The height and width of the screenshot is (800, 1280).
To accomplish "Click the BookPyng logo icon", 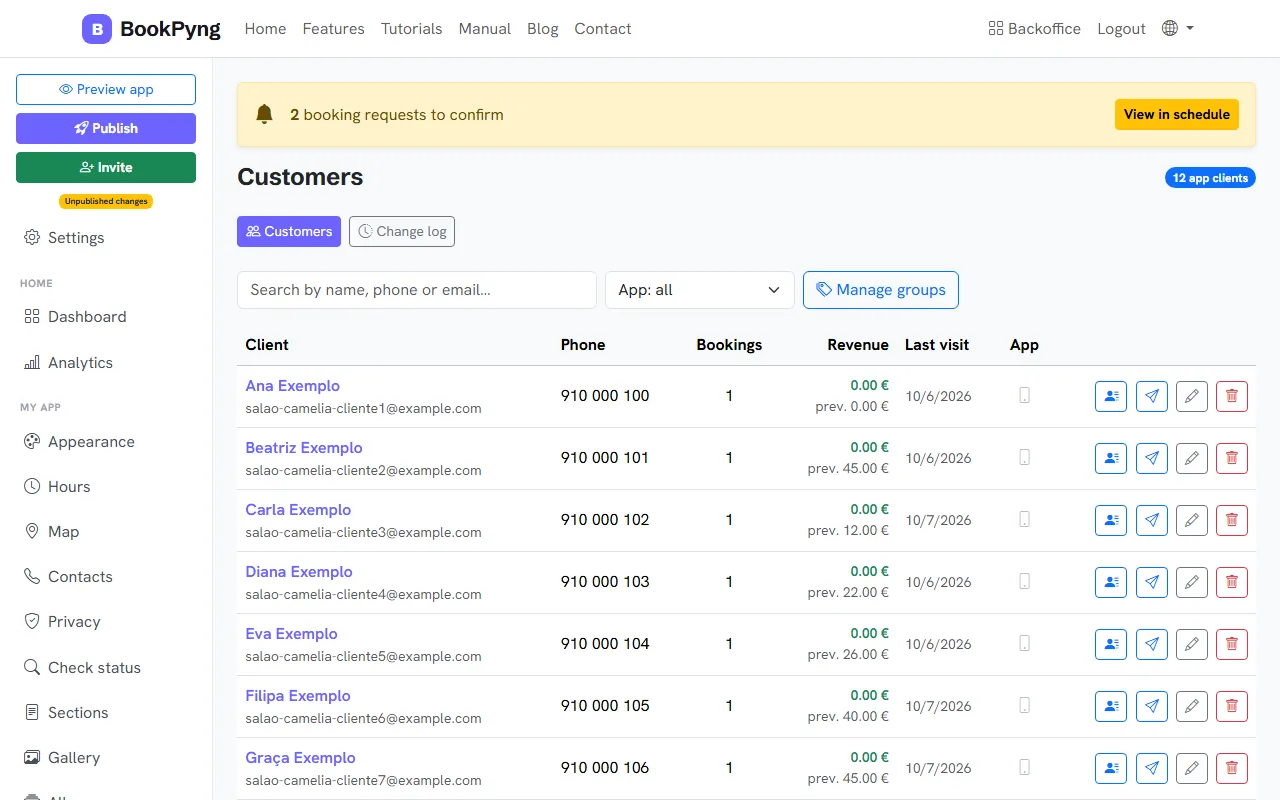I will pyautogui.click(x=97, y=29).
